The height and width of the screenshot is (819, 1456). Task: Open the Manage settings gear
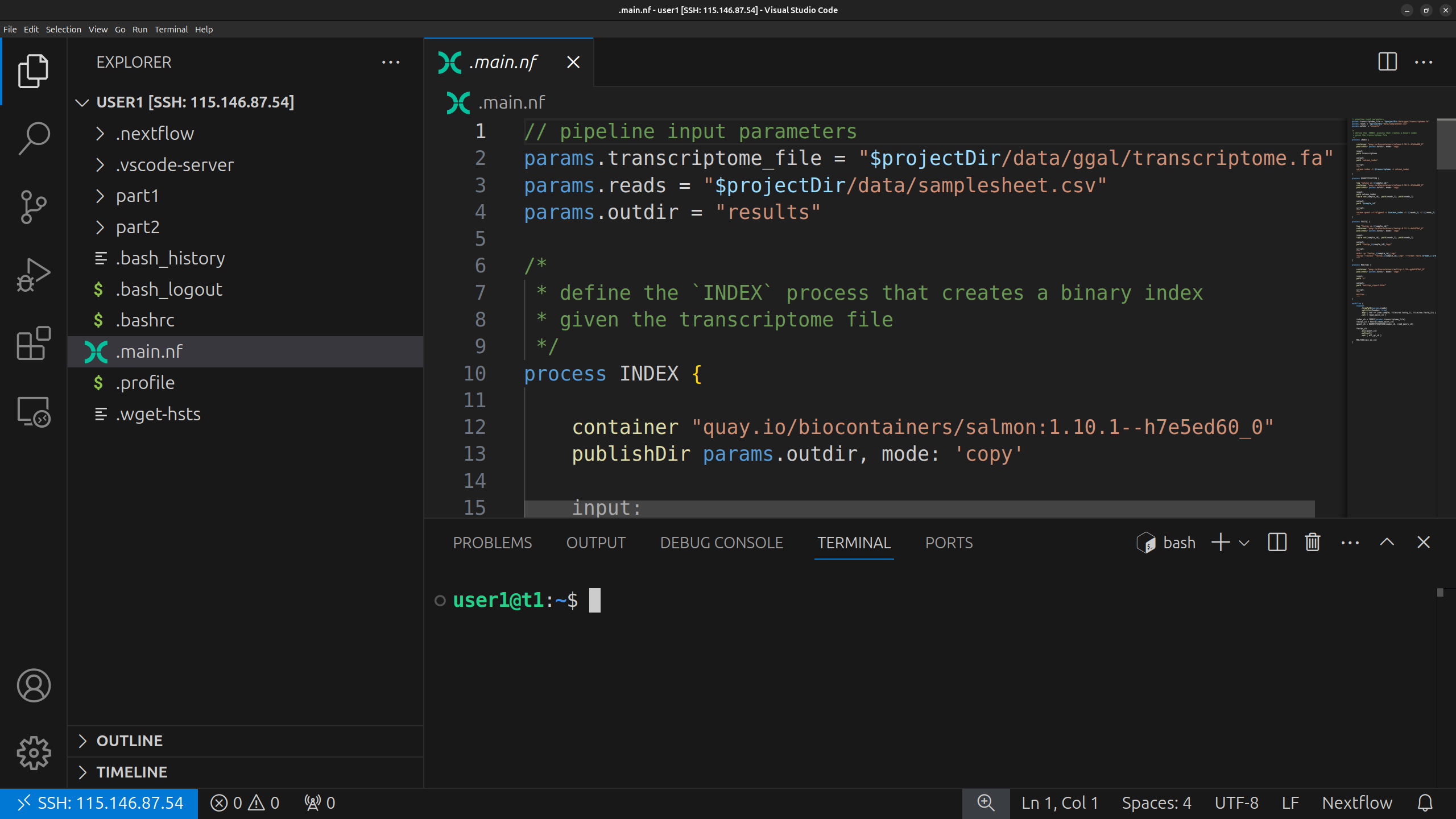coord(34,753)
